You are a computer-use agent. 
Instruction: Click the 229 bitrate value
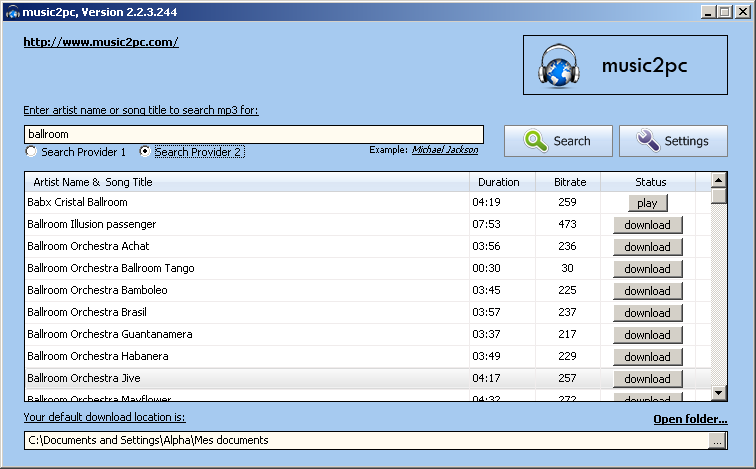pyautogui.click(x=567, y=357)
